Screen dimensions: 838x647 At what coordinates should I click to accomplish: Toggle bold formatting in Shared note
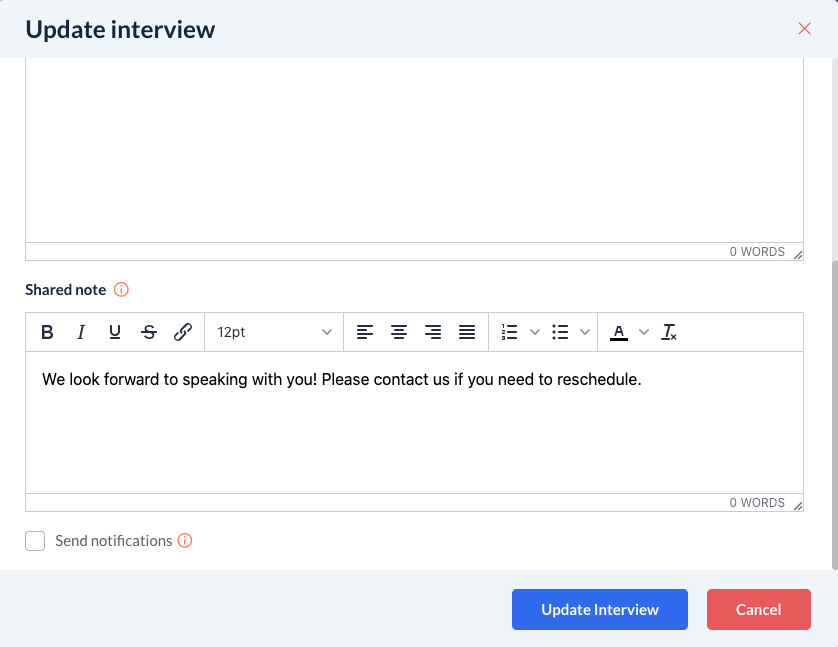47,332
